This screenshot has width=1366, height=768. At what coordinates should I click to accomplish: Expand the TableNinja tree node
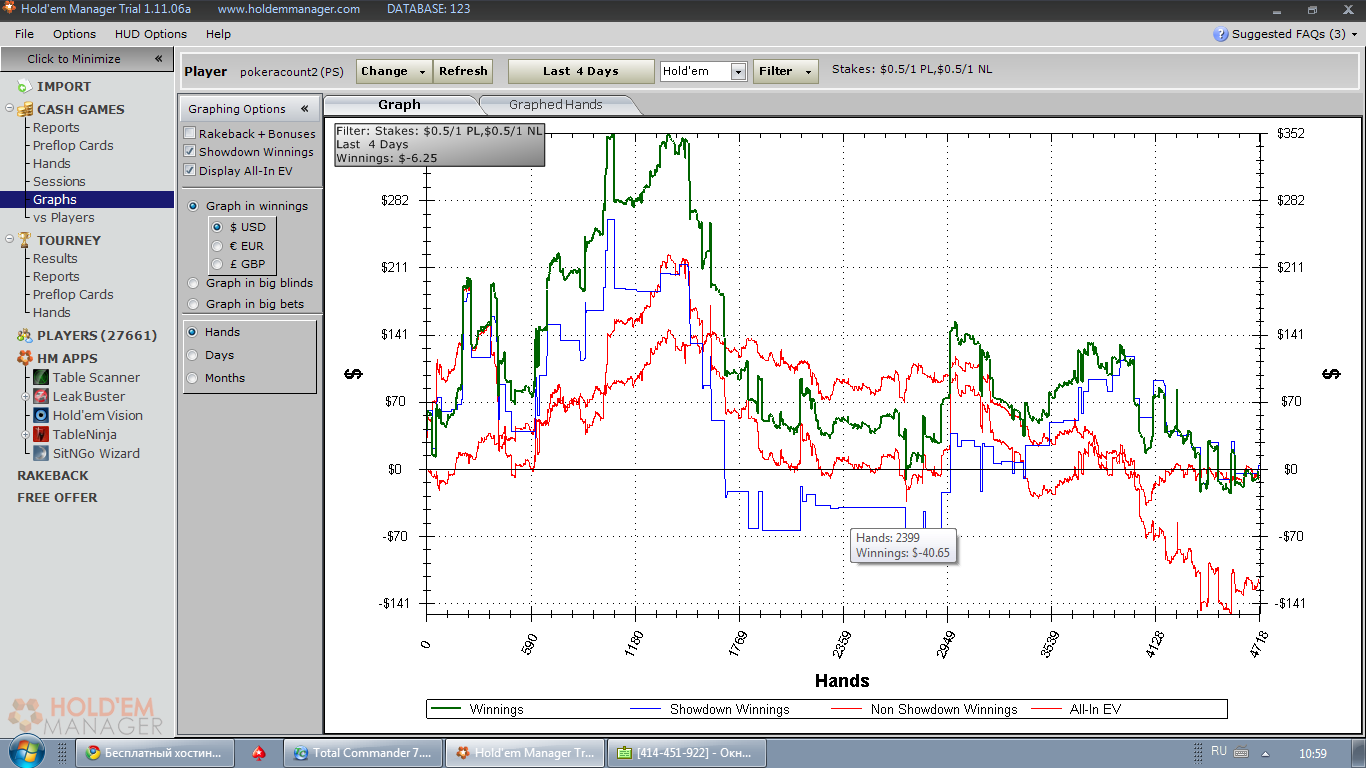point(27,434)
